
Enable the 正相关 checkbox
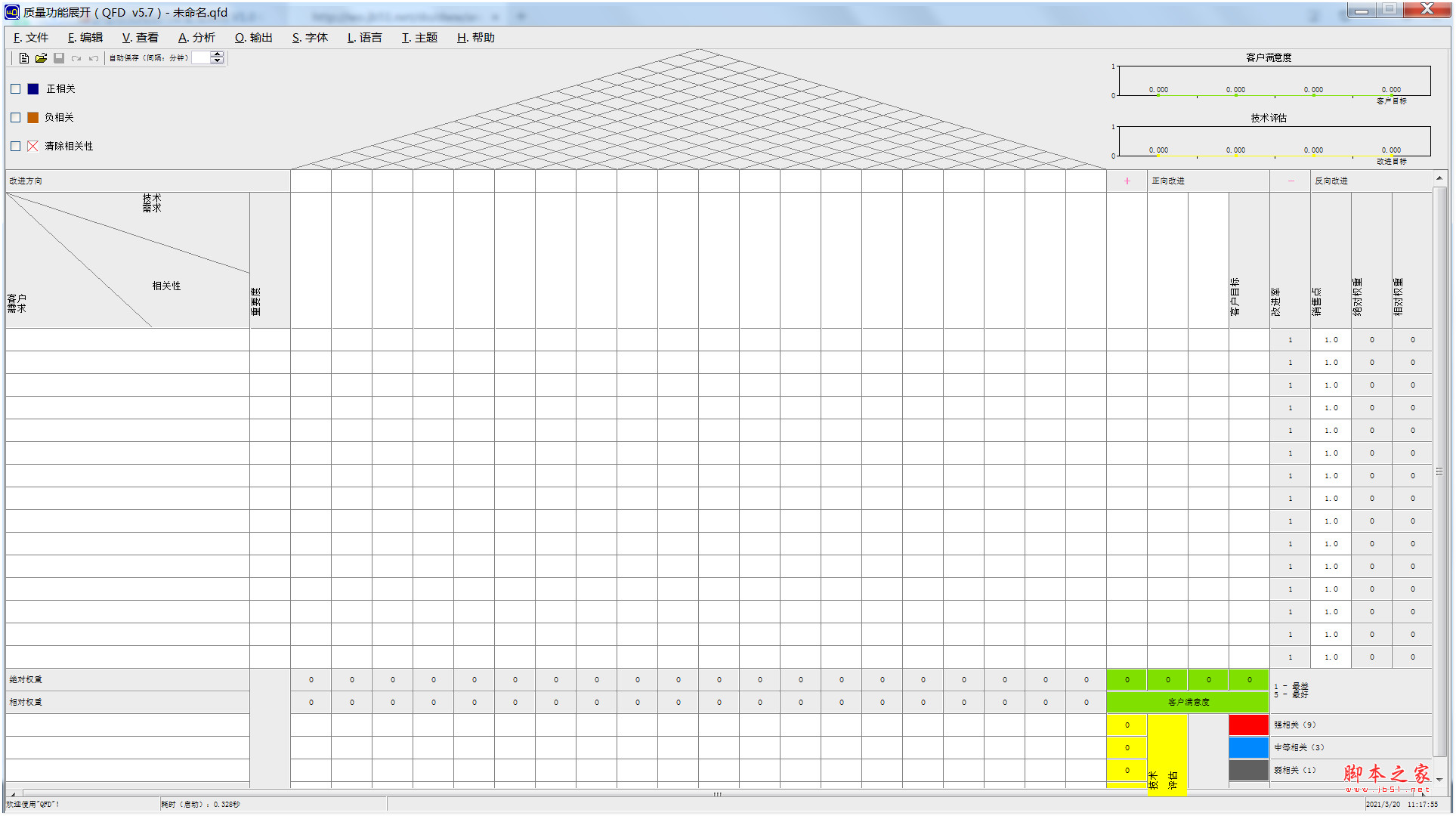[16, 89]
